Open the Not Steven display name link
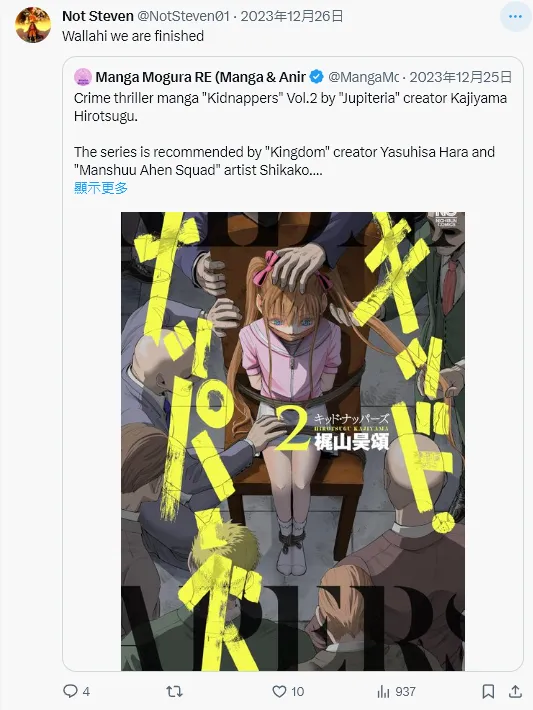Image resolution: width=533 pixels, height=710 pixels. tap(98, 16)
